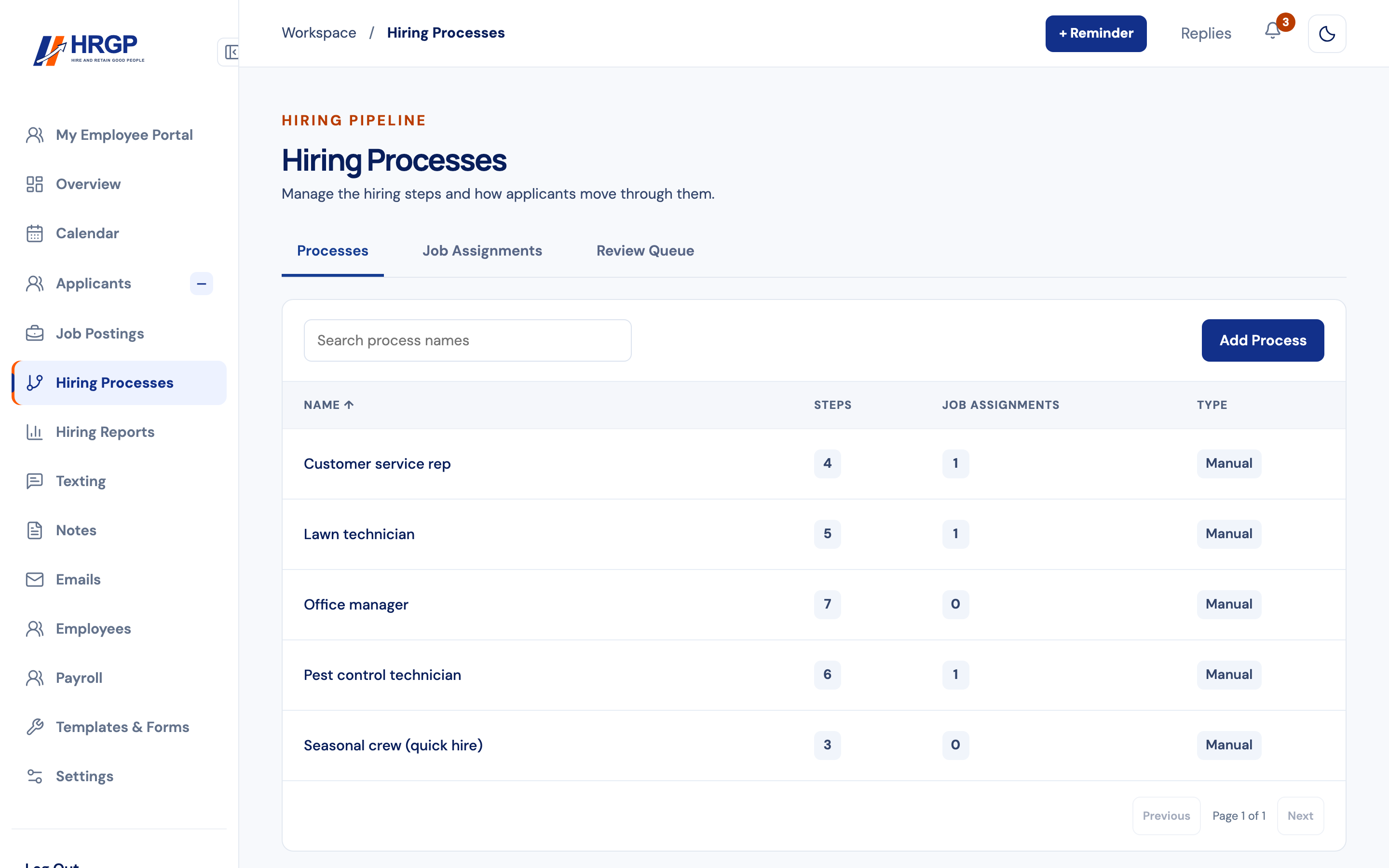This screenshot has width=1389, height=868.
Task: Toggle dark mode moon icon
Action: (1326, 33)
